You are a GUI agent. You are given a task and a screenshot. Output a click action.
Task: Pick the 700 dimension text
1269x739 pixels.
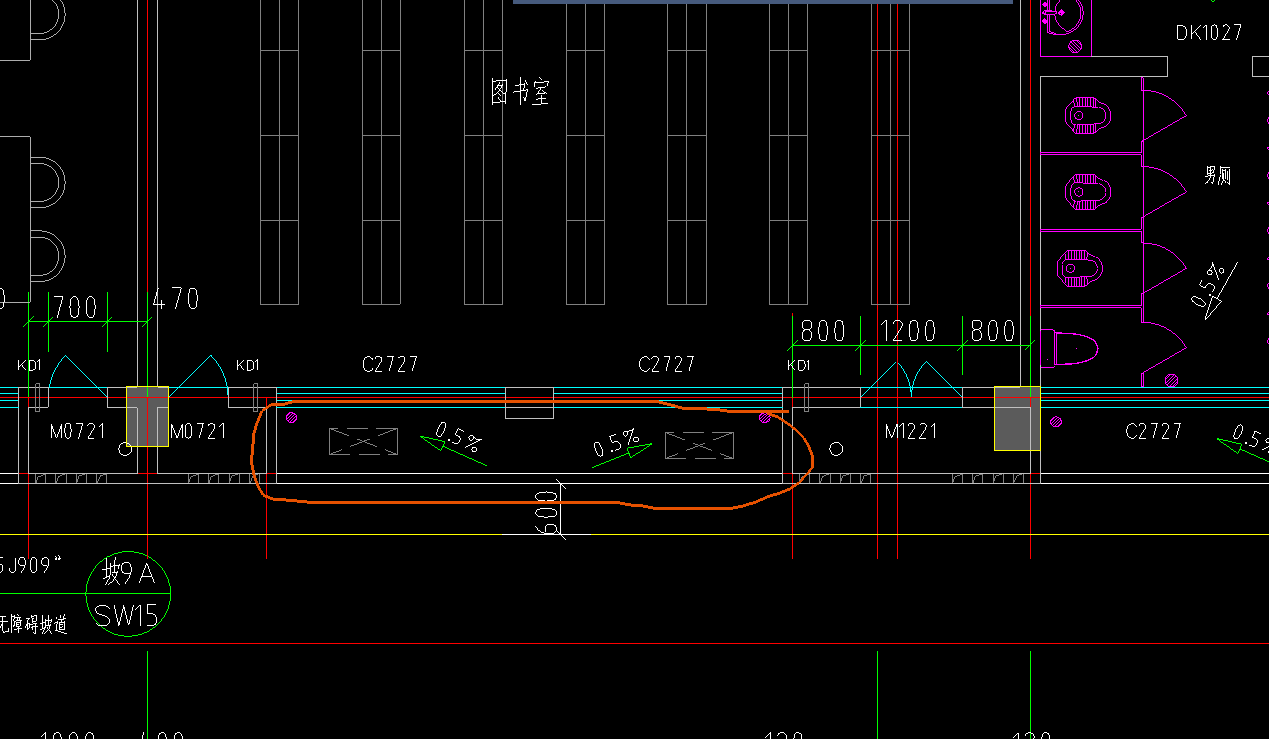76,306
